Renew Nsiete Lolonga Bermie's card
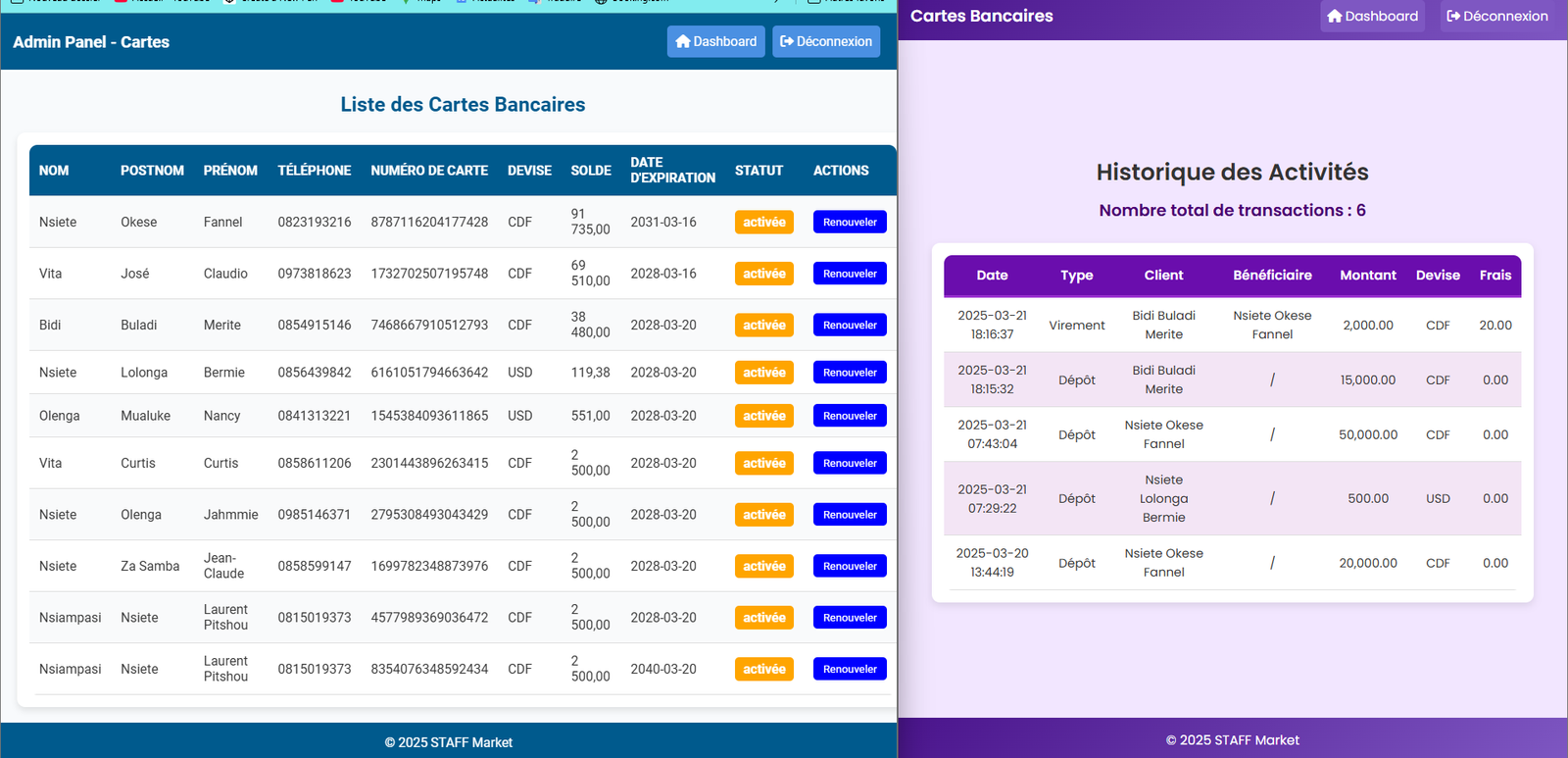Screen dimensions: 1568x758 (850, 373)
